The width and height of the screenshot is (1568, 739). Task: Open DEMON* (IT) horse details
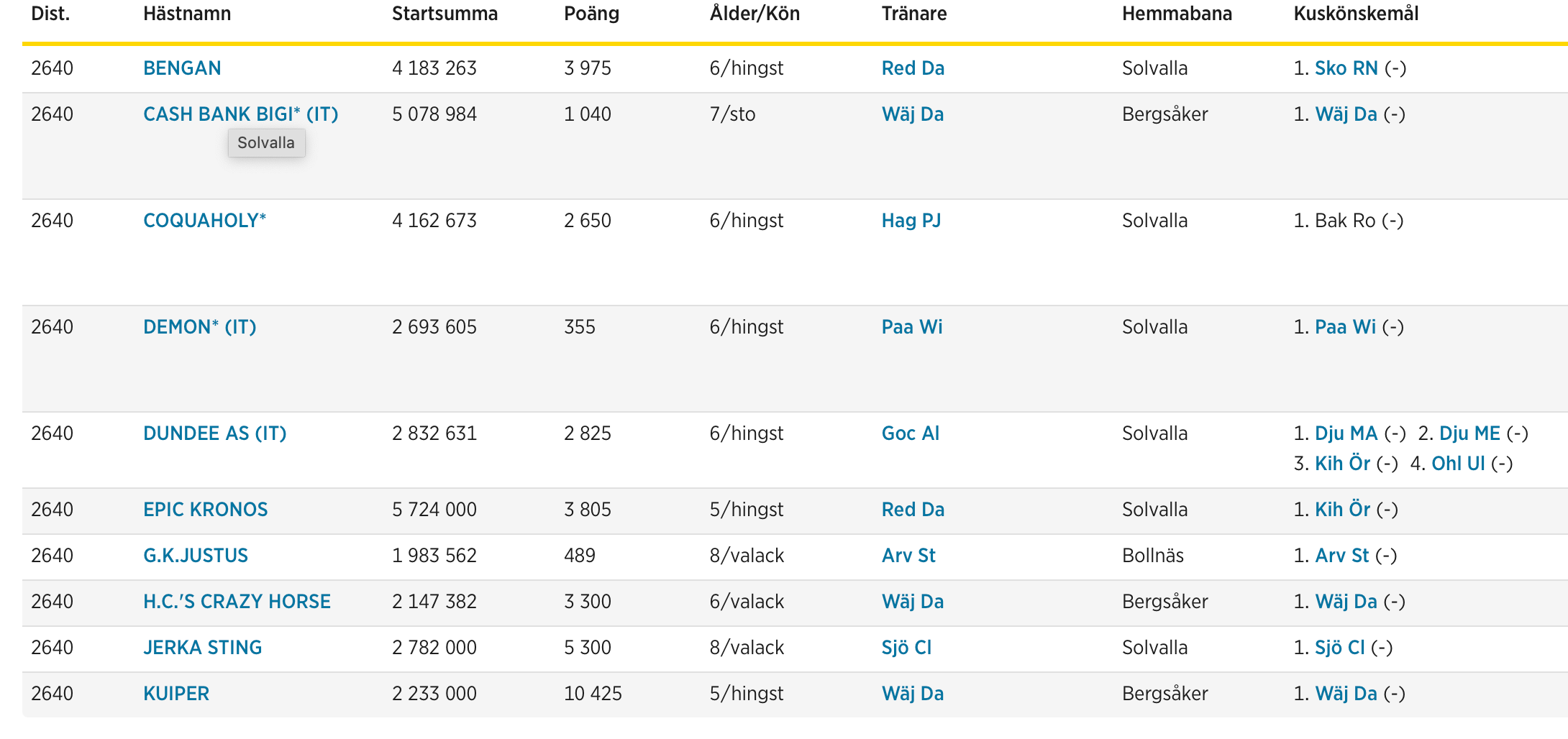tap(199, 327)
